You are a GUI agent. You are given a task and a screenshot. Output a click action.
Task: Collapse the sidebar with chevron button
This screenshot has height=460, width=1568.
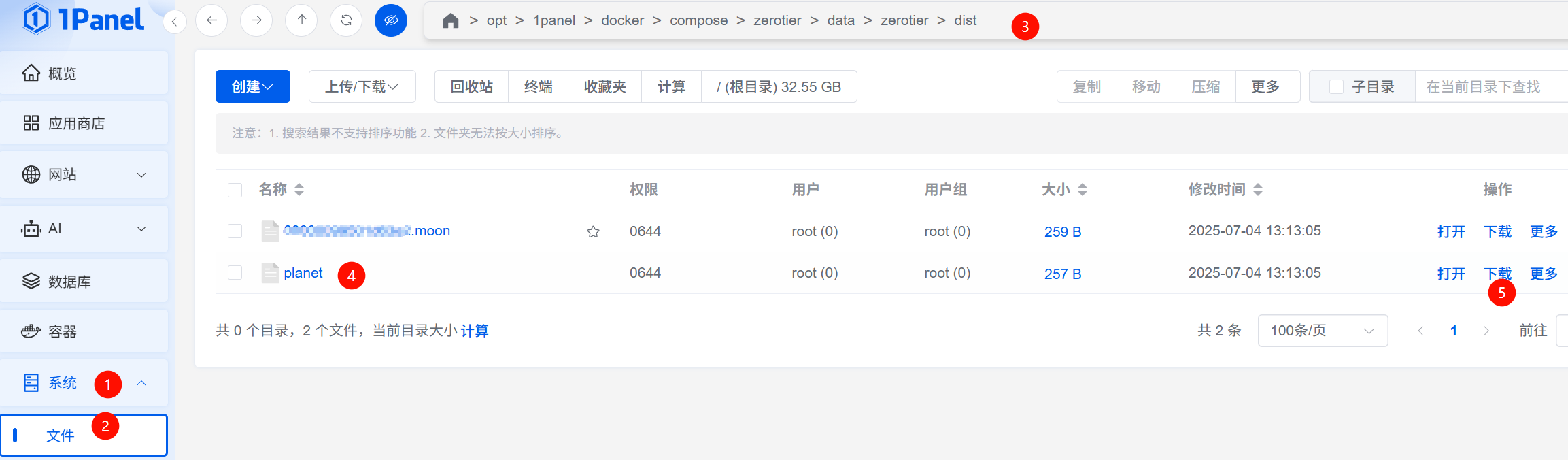tap(175, 22)
